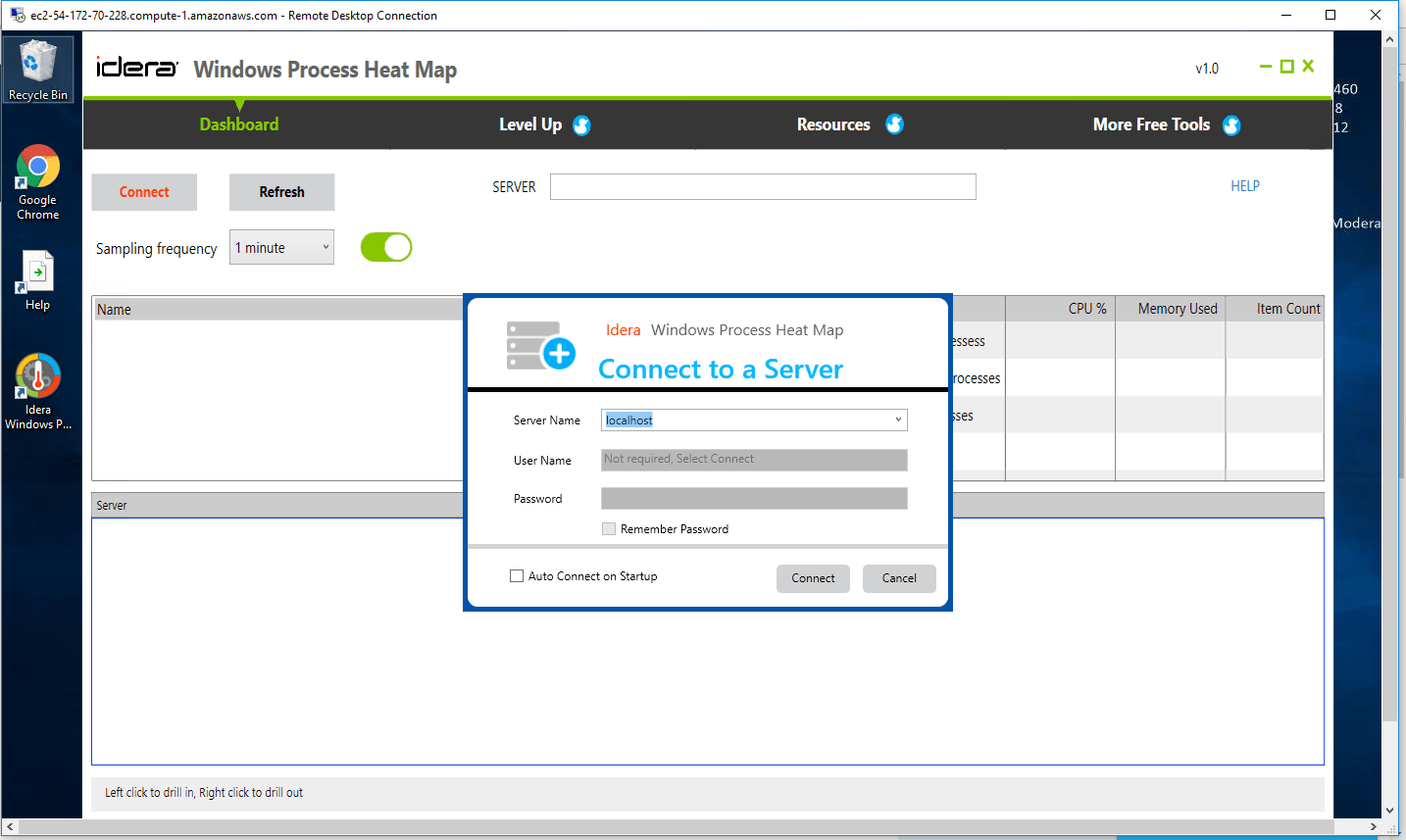Enable Auto Connect on Startup
This screenshot has width=1406, height=840.
(x=517, y=575)
